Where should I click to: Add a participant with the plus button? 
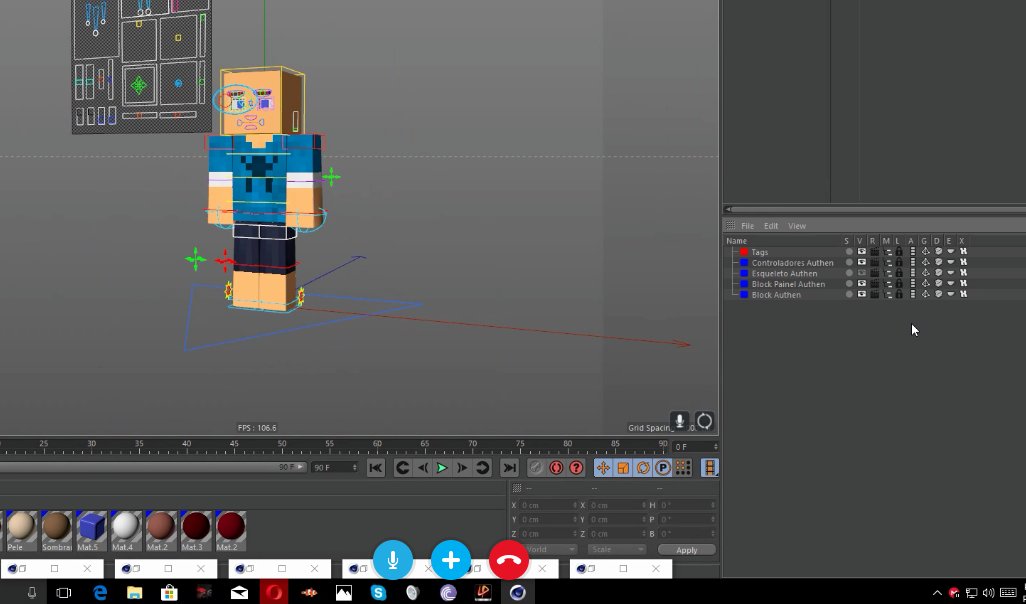tap(451, 560)
